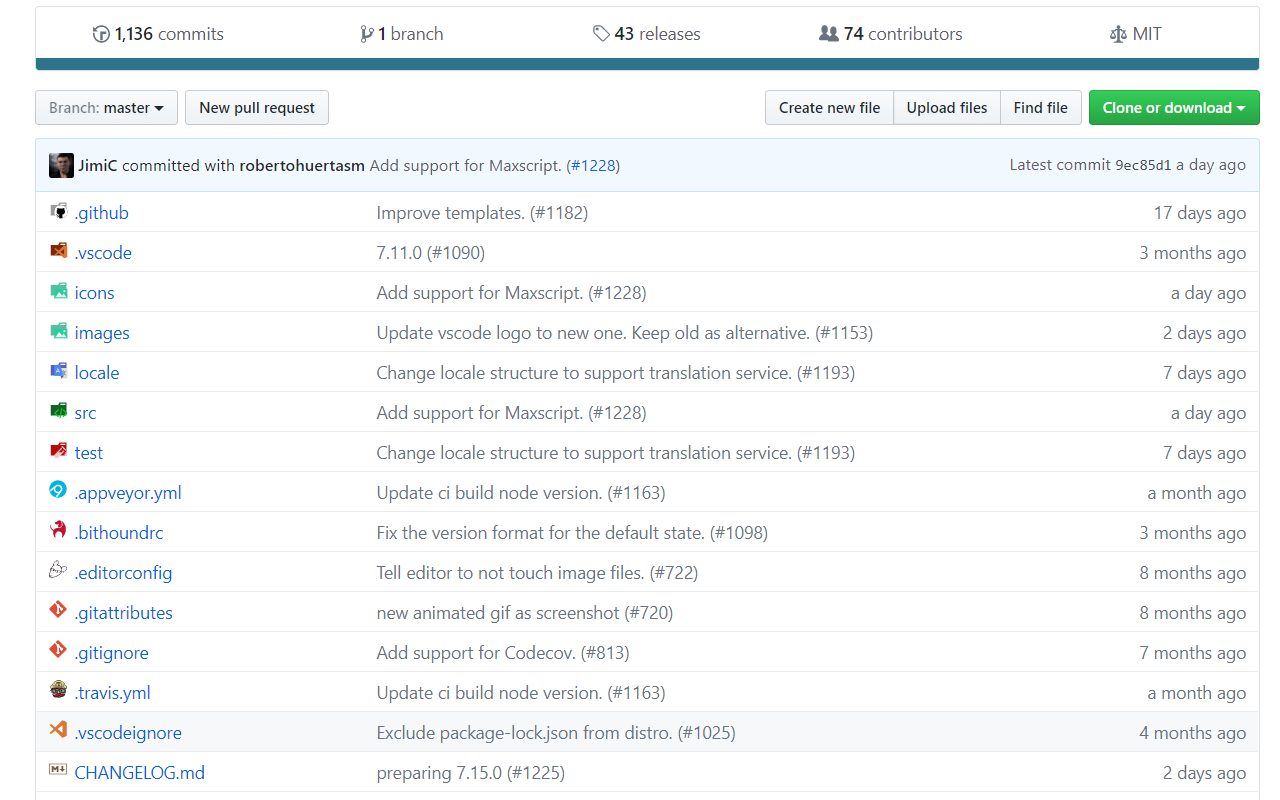Open the .appveyor.yml file
The height and width of the screenshot is (800, 1280).
(128, 493)
